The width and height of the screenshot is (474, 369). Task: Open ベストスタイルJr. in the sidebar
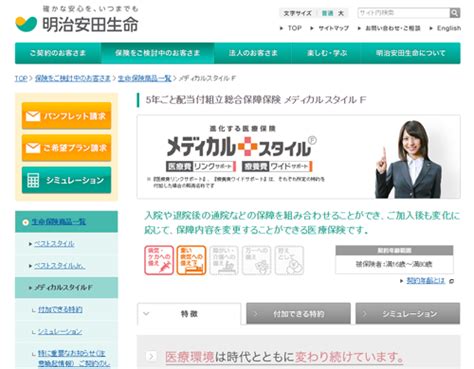click(x=60, y=266)
